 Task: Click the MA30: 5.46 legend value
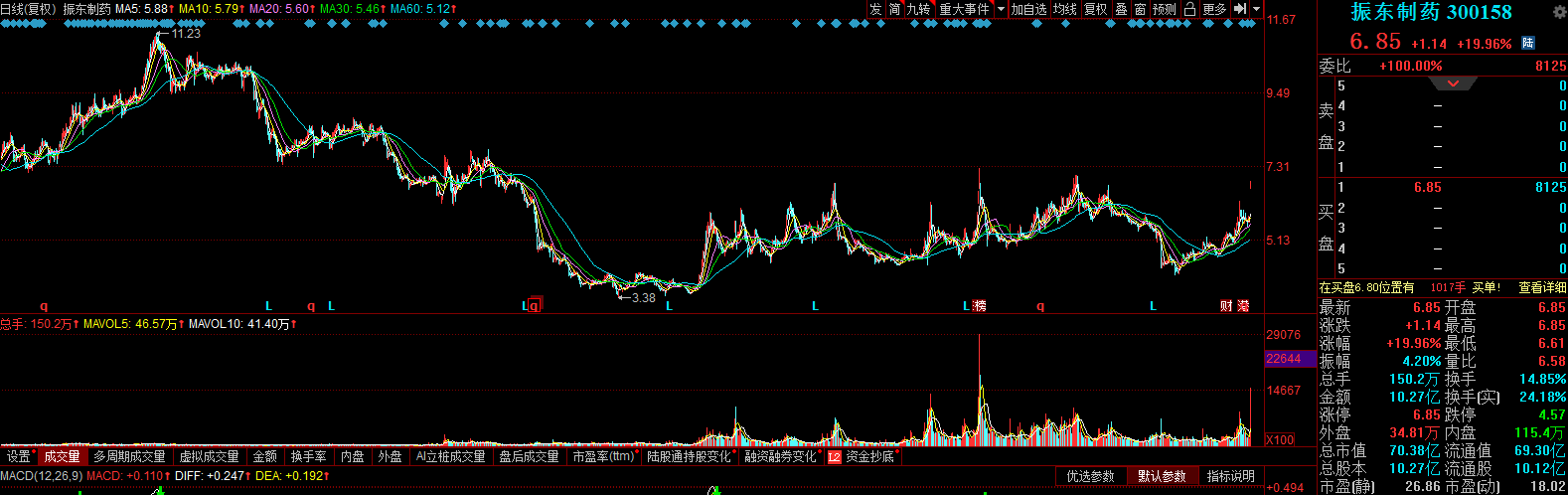353,9
